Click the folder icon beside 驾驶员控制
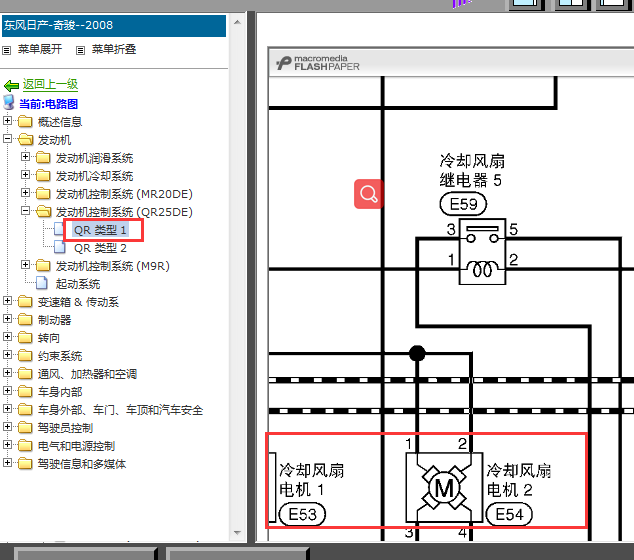Image resolution: width=634 pixels, height=560 pixels. pos(25,427)
